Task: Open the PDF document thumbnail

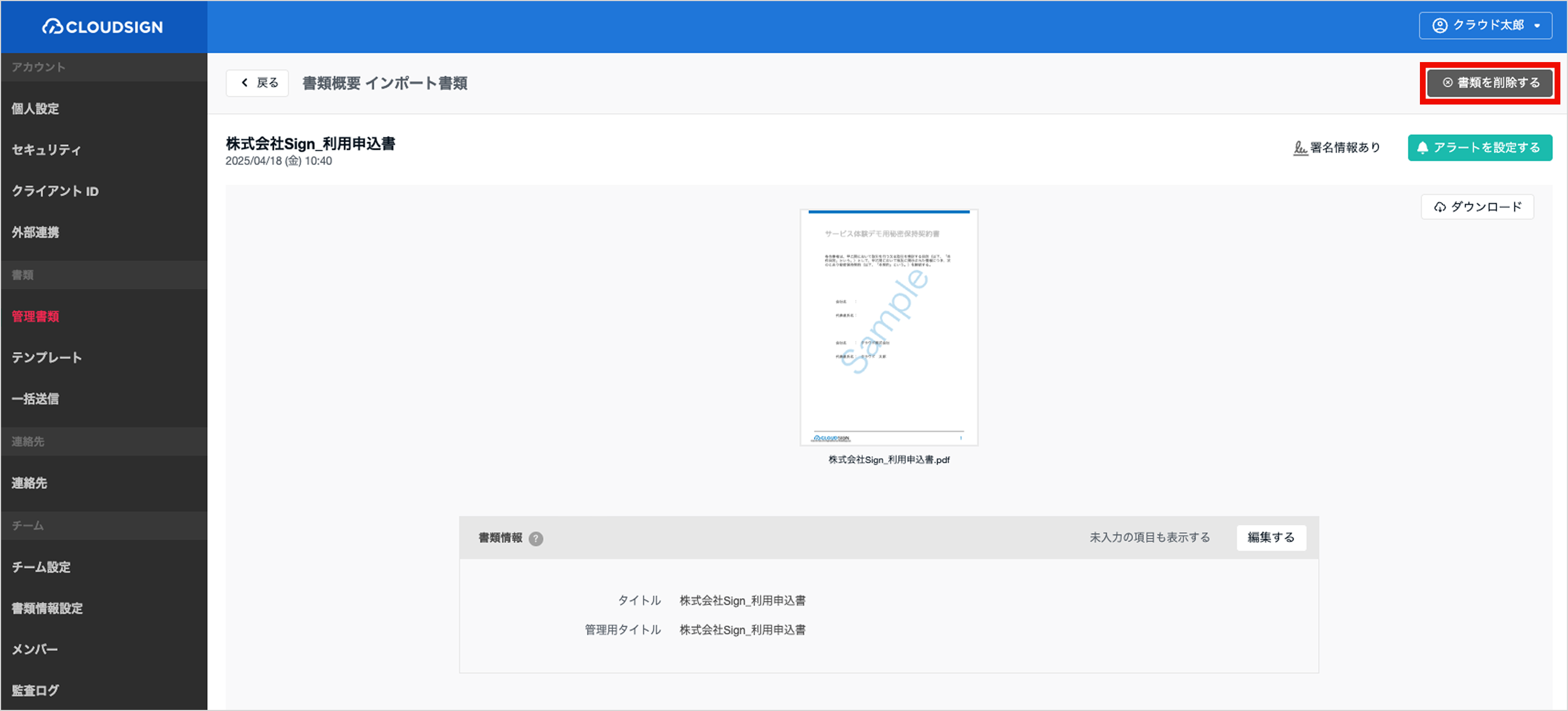Action: click(x=889, y=328)
